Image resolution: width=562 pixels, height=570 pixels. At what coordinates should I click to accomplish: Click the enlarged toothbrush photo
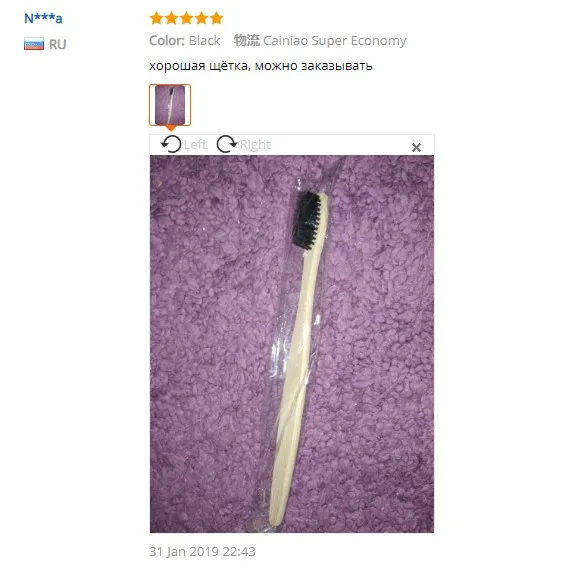(292, 344)
